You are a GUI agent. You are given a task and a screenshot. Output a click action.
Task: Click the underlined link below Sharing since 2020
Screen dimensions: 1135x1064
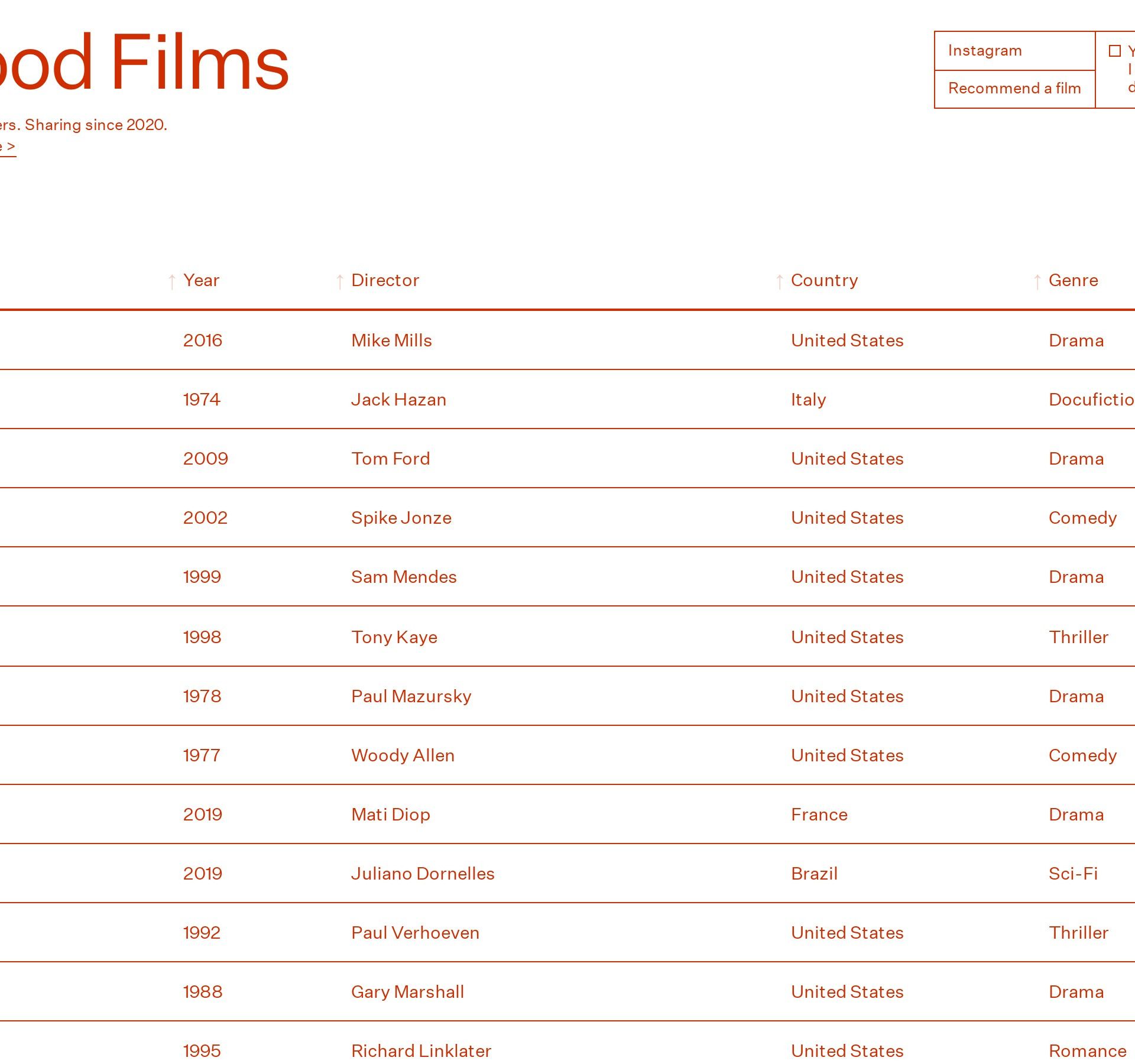(x=8, y=147)
